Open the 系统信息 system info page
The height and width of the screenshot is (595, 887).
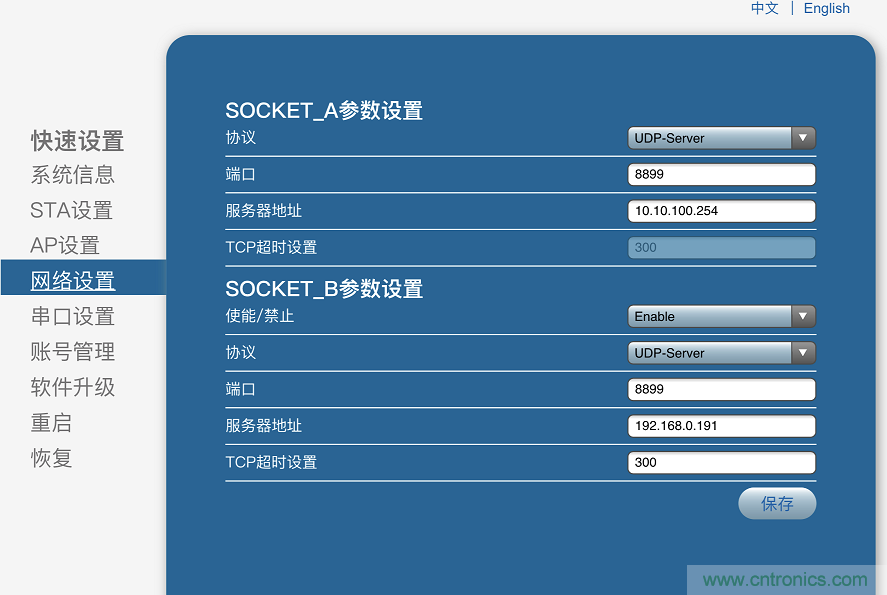(x=72, y=175)
